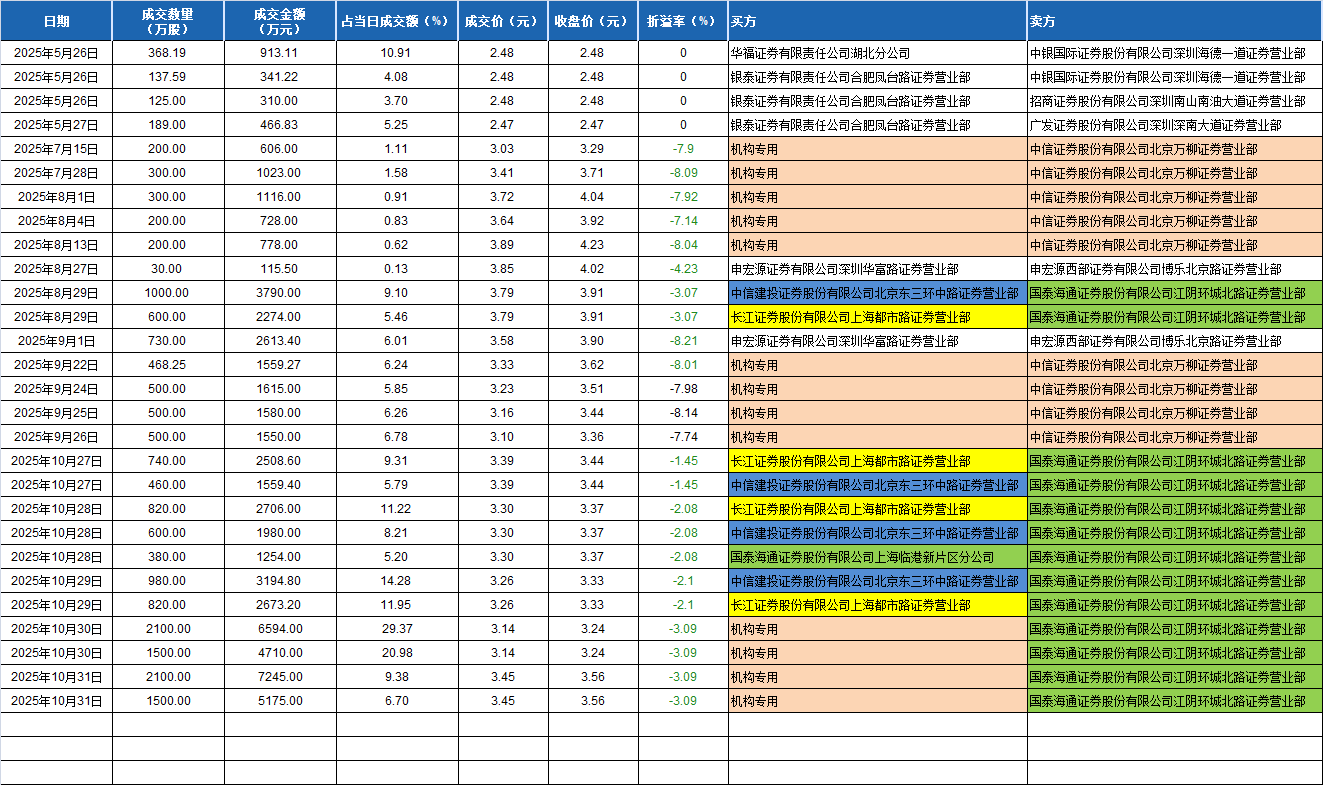Select the percentage cell 29.37
The height and width of the screenshot is (785, 1323).
[x=397, y=629]
